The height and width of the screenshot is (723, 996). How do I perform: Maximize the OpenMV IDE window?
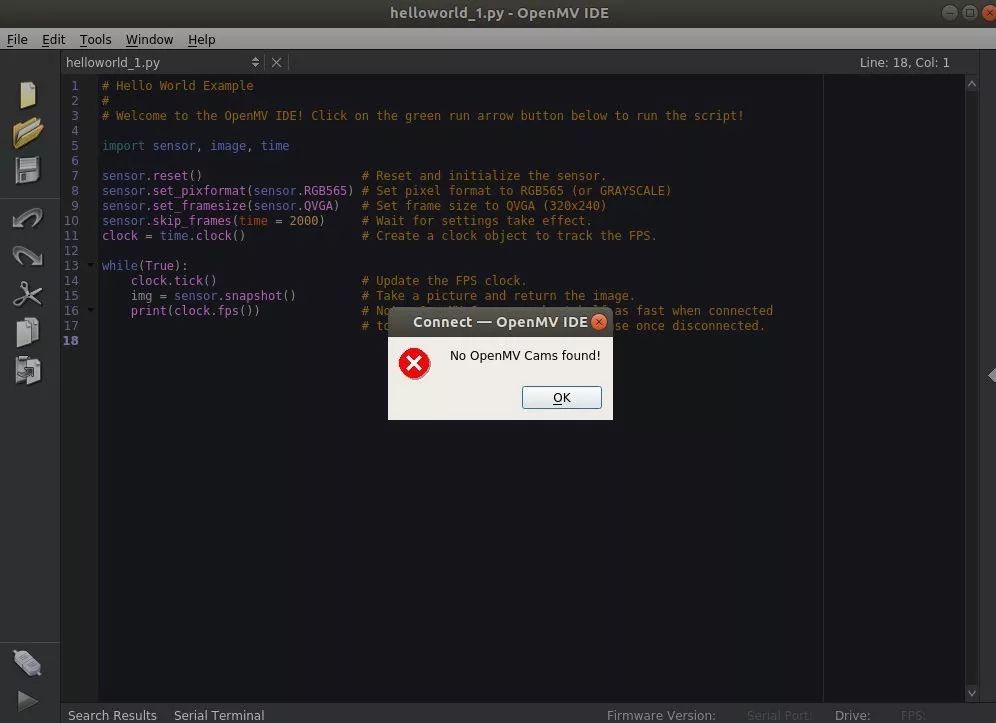(x=970, y=12)
